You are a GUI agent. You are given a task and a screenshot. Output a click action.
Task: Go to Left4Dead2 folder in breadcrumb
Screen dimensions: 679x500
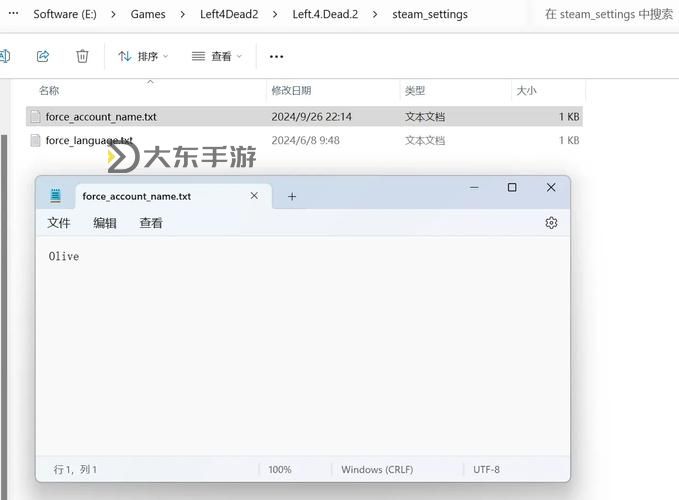pyautogui.click(x=229, y=14)
